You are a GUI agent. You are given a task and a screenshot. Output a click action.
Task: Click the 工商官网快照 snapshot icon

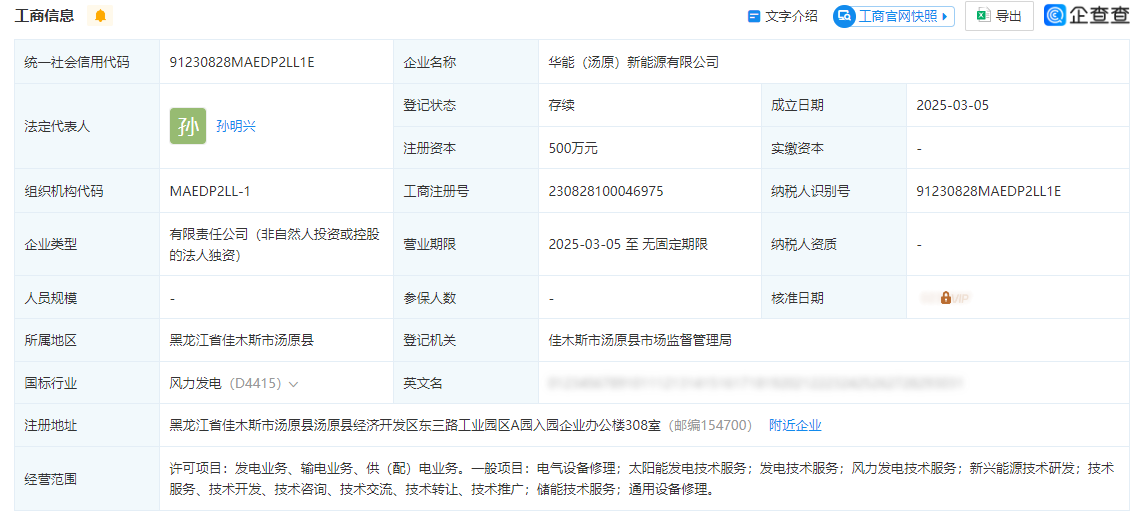coord(844,16)
